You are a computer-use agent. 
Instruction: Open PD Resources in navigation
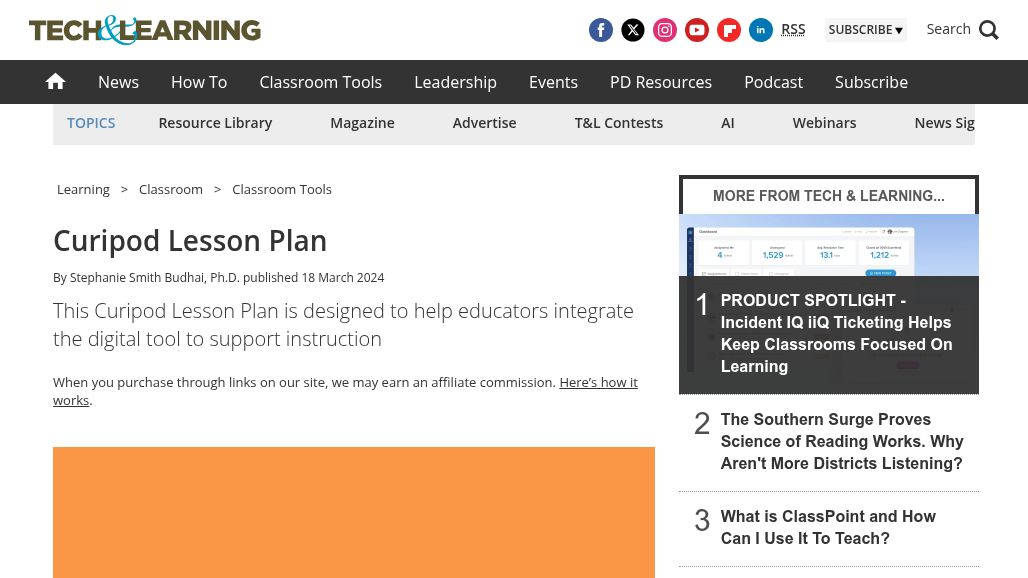pyautogui.click(x=661, y=82)
